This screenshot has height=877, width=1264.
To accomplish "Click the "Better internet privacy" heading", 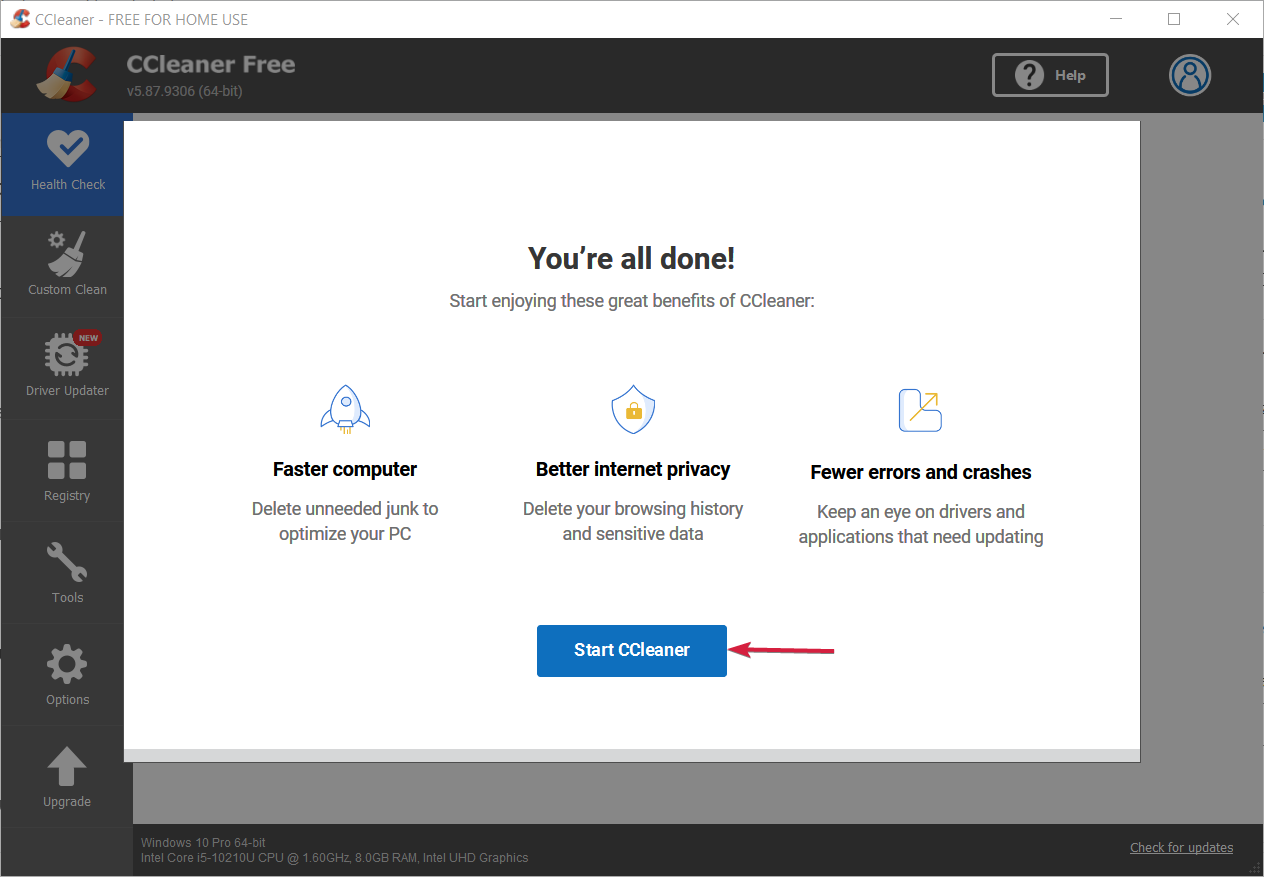I will pyautogui.click(x=633, y=469).
